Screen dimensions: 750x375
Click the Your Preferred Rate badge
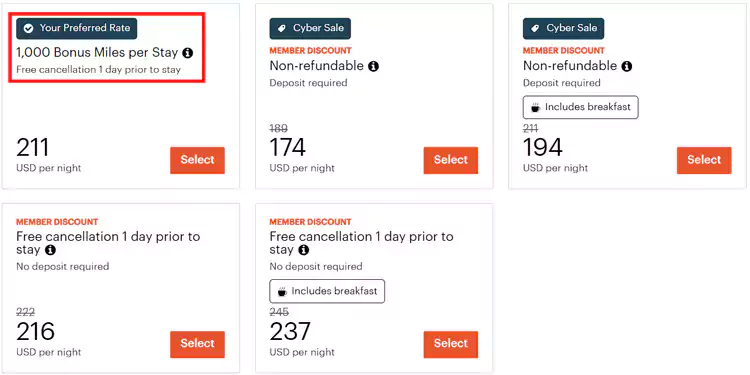pyautogui.click(x=77, y=29)
